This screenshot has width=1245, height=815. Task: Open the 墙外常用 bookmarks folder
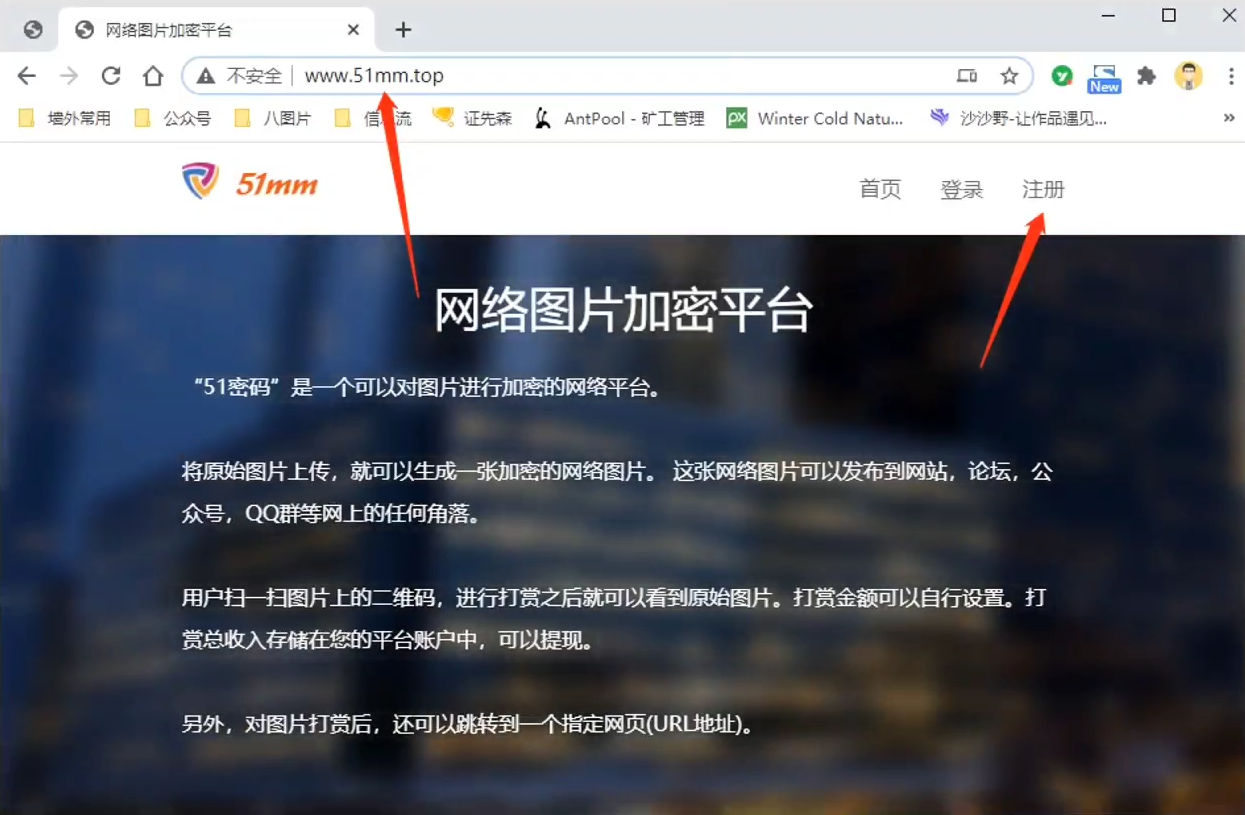pyautogui.click(x=66, y=118)
